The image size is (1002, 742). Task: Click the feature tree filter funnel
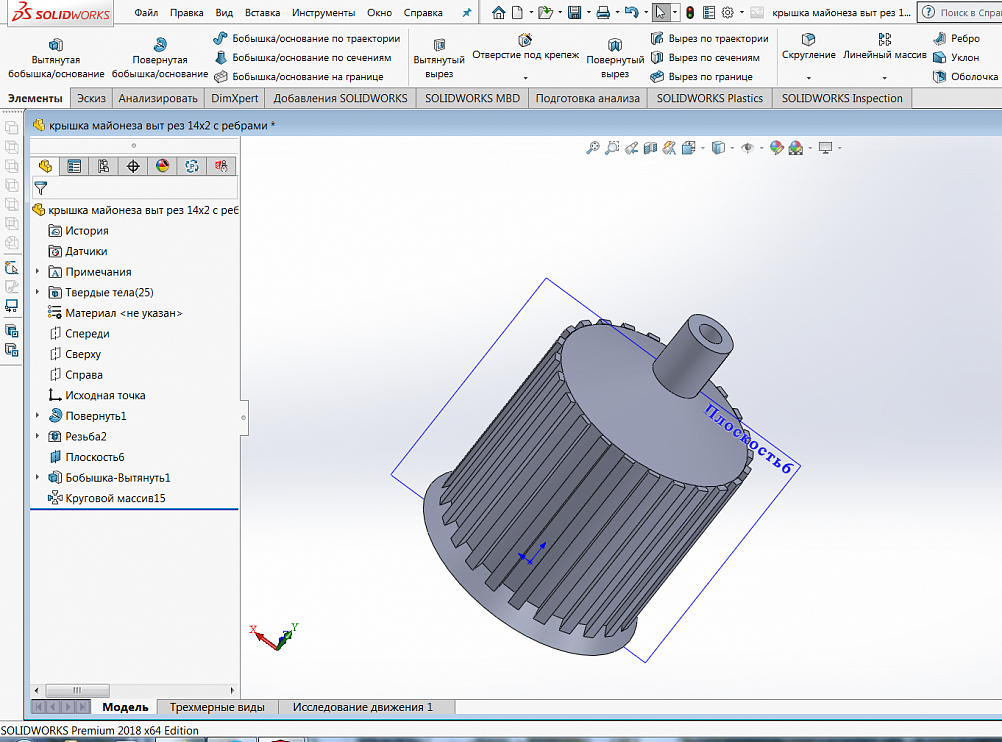(x=41, y=187)
